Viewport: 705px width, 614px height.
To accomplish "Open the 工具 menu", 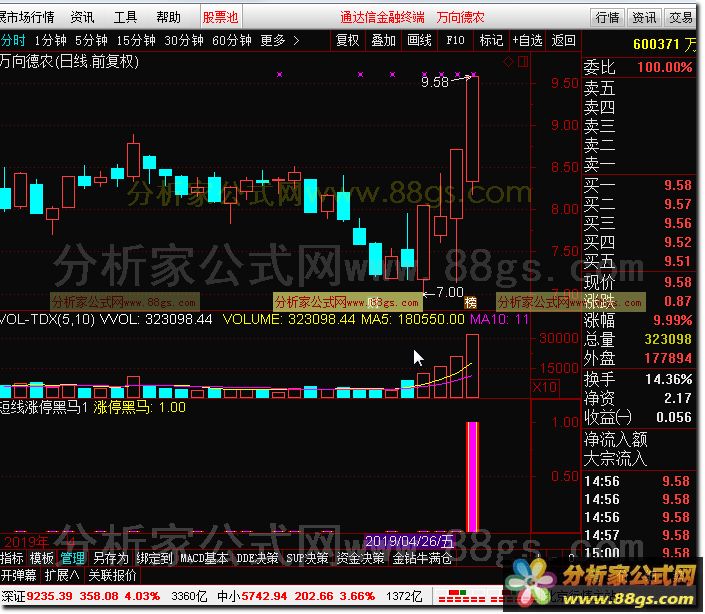I will pyautogui.click(x=125, y=18).
